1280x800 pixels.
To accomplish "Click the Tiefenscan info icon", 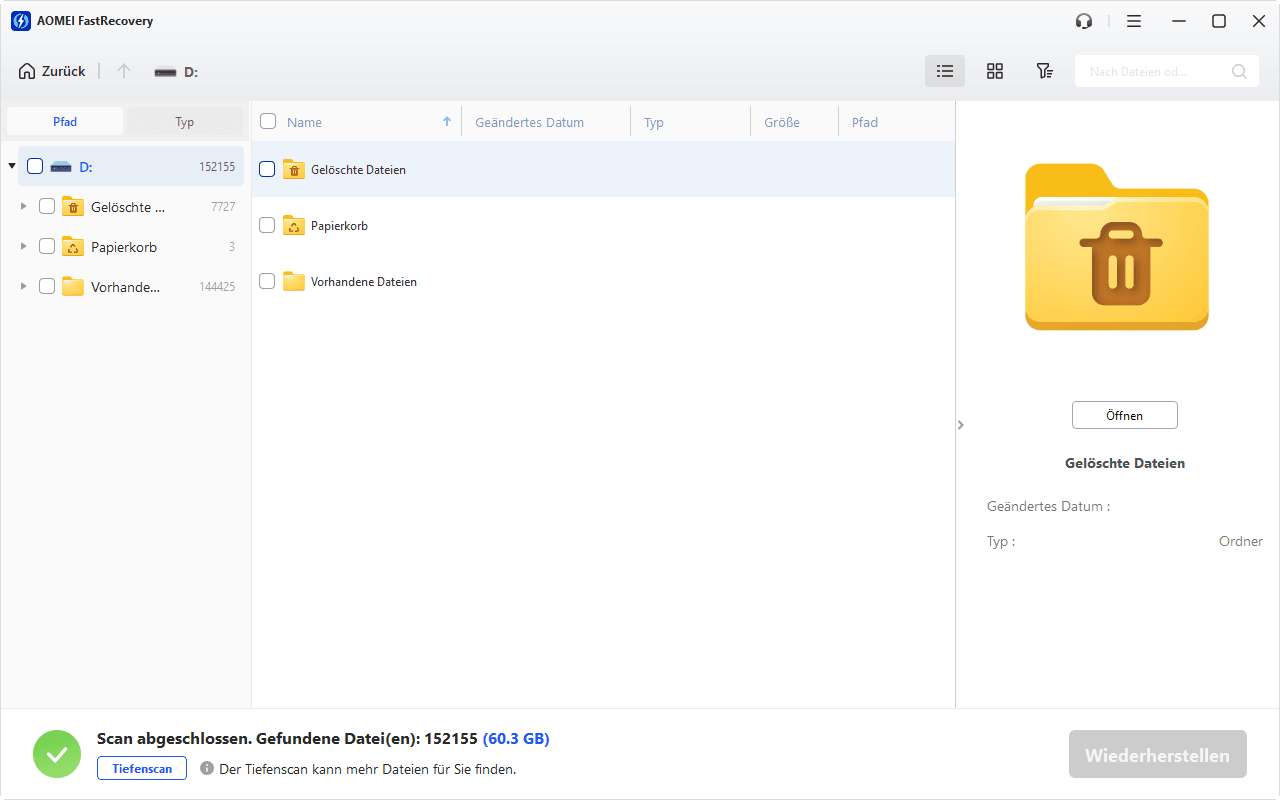I will 207,769.
